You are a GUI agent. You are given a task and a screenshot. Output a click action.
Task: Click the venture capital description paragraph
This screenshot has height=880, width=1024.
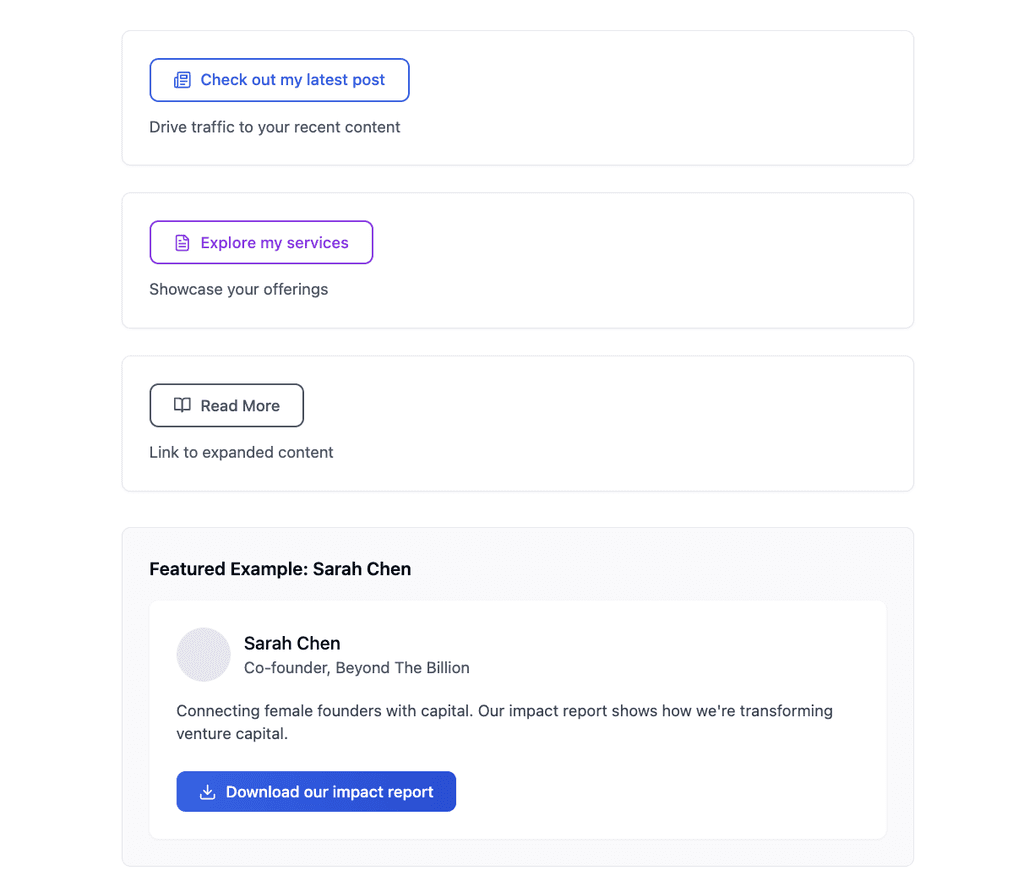click(x=504, y=721)
